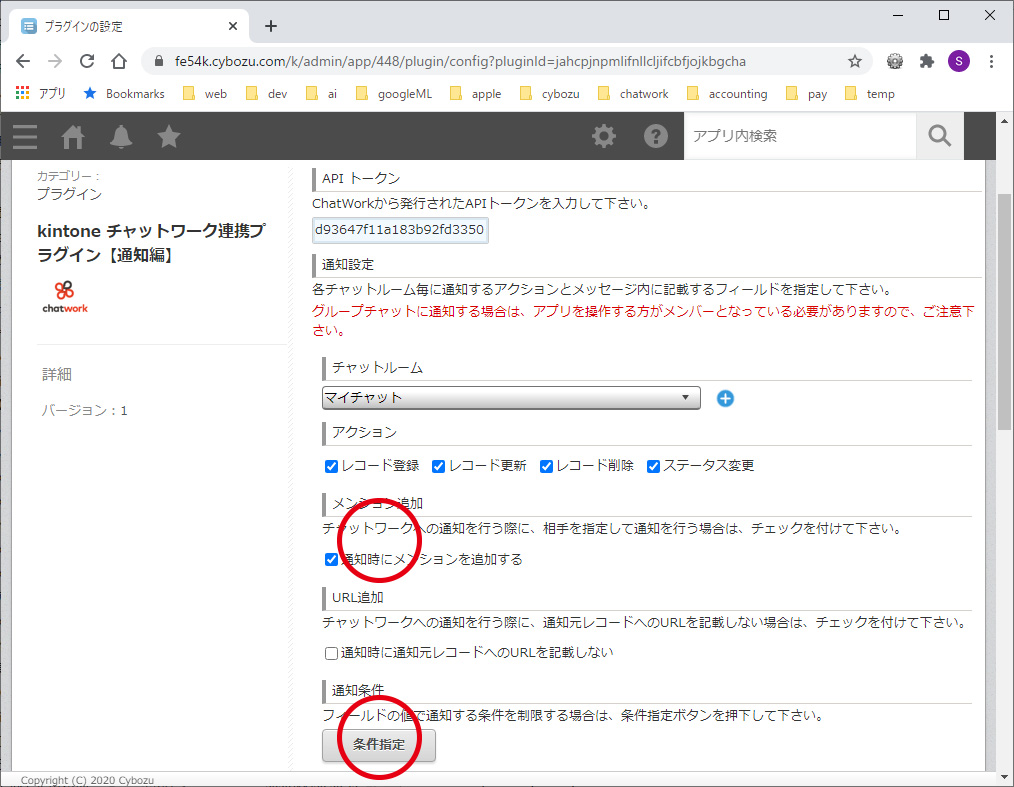Screen dimensions: 1014x787
Task: Open the ai bookmark folder
Action: (x=321, y=94)
